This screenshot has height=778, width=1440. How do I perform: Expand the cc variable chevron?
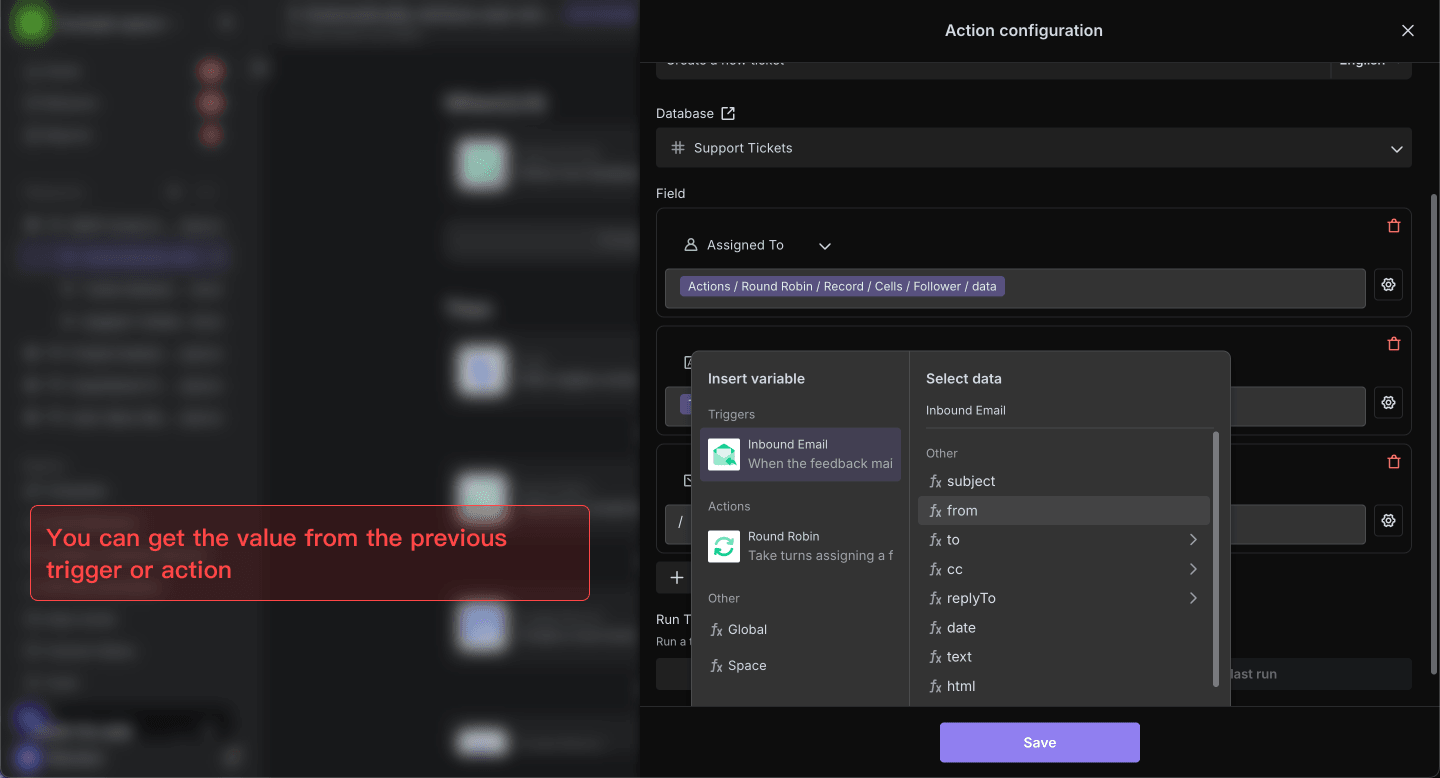(1193, 569)
